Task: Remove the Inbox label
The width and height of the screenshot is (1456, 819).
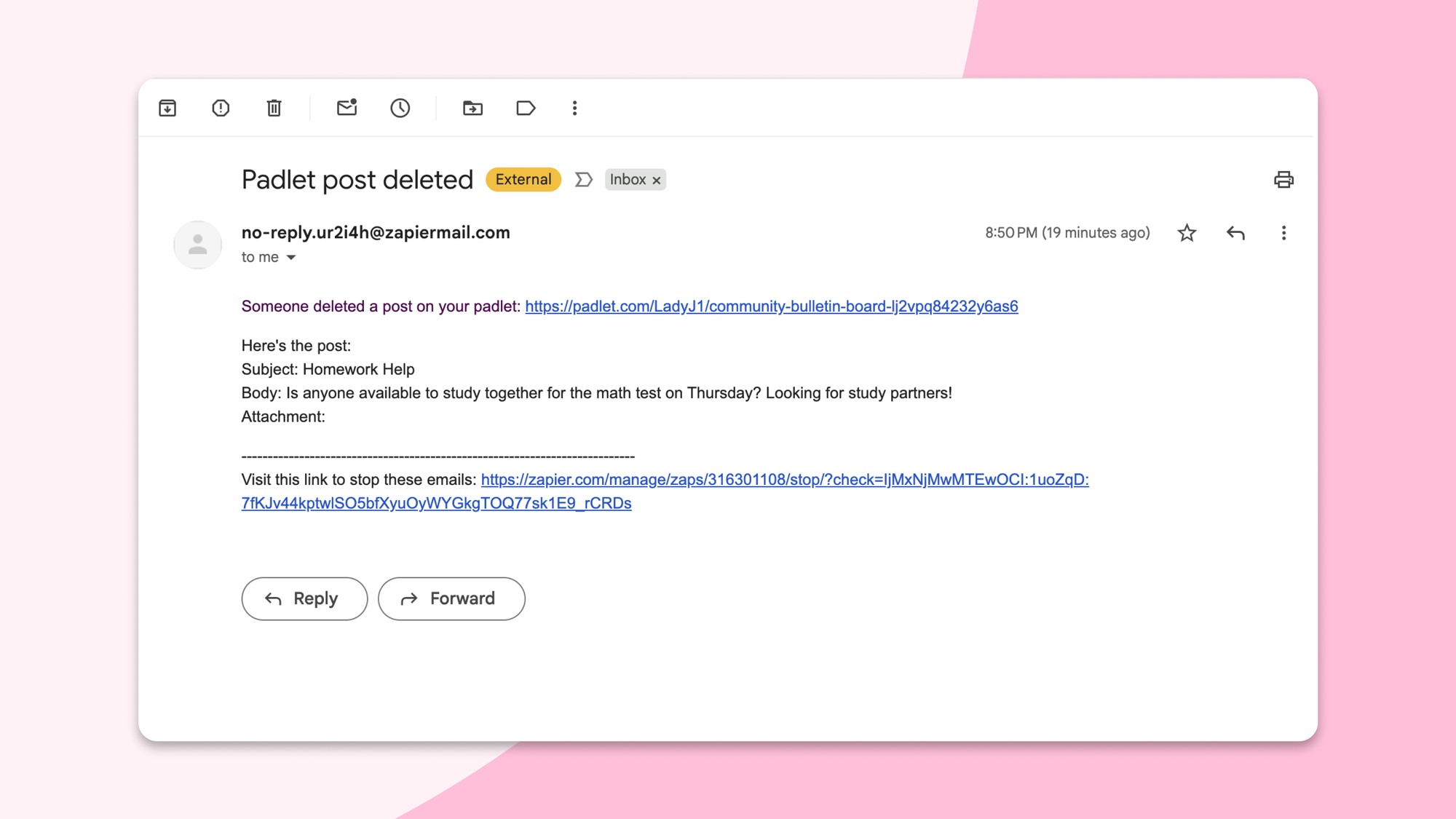Action: point(657,181)
